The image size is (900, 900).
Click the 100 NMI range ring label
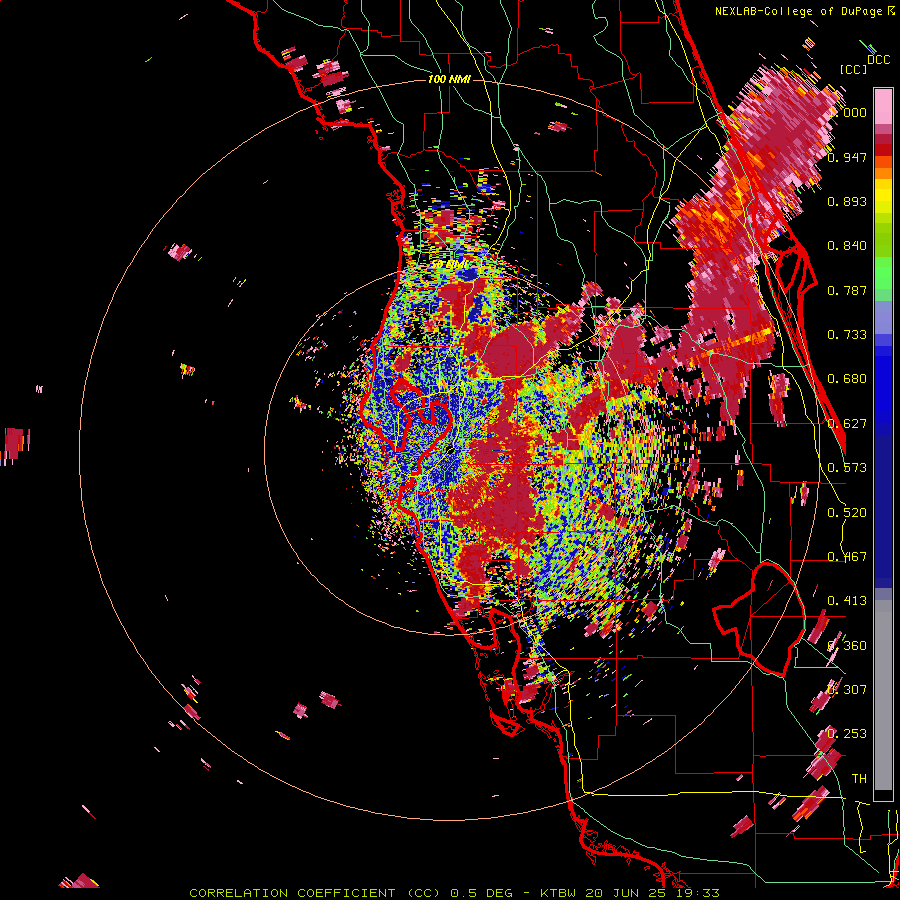point(449,79)
